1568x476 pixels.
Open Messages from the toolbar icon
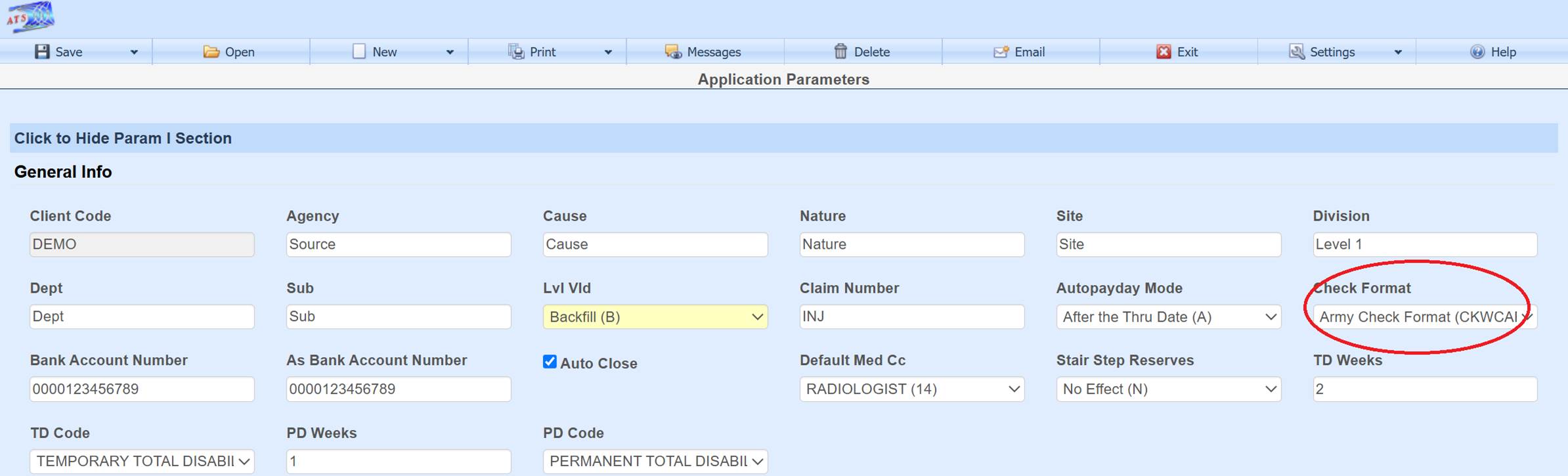coord(673,52)
